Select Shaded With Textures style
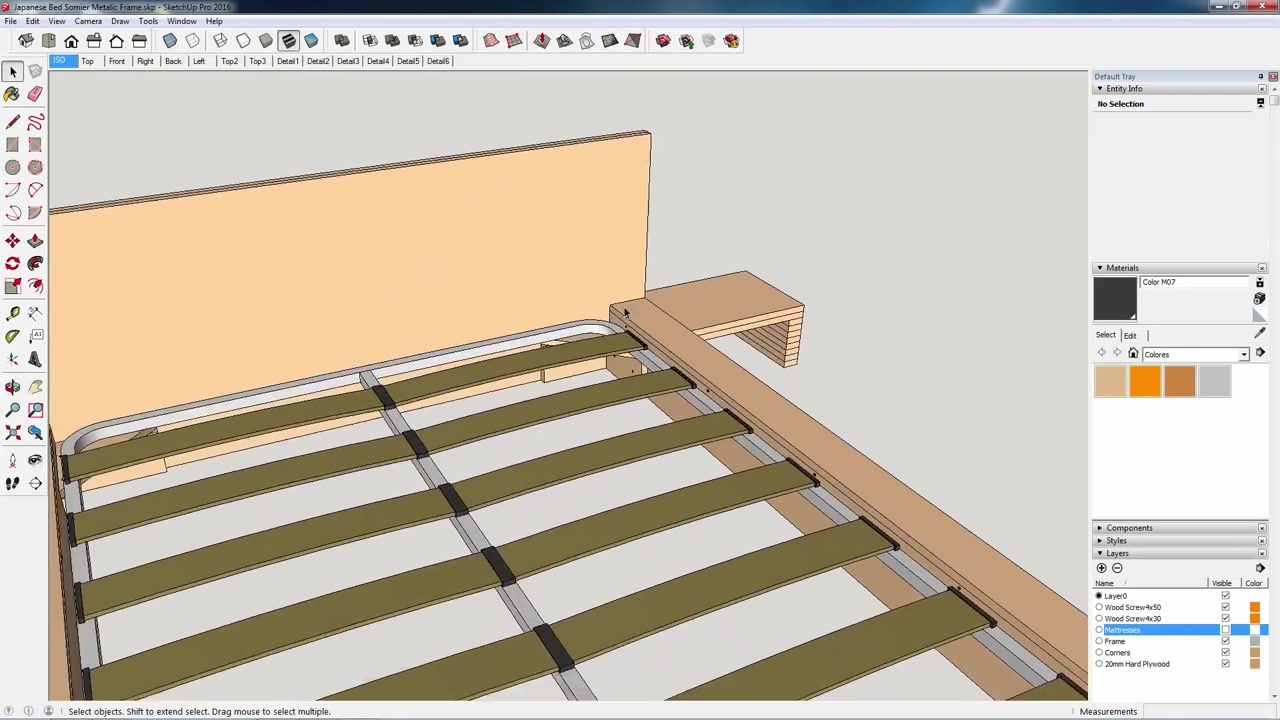Viewport: 1280px width, 720px height. 288,41
